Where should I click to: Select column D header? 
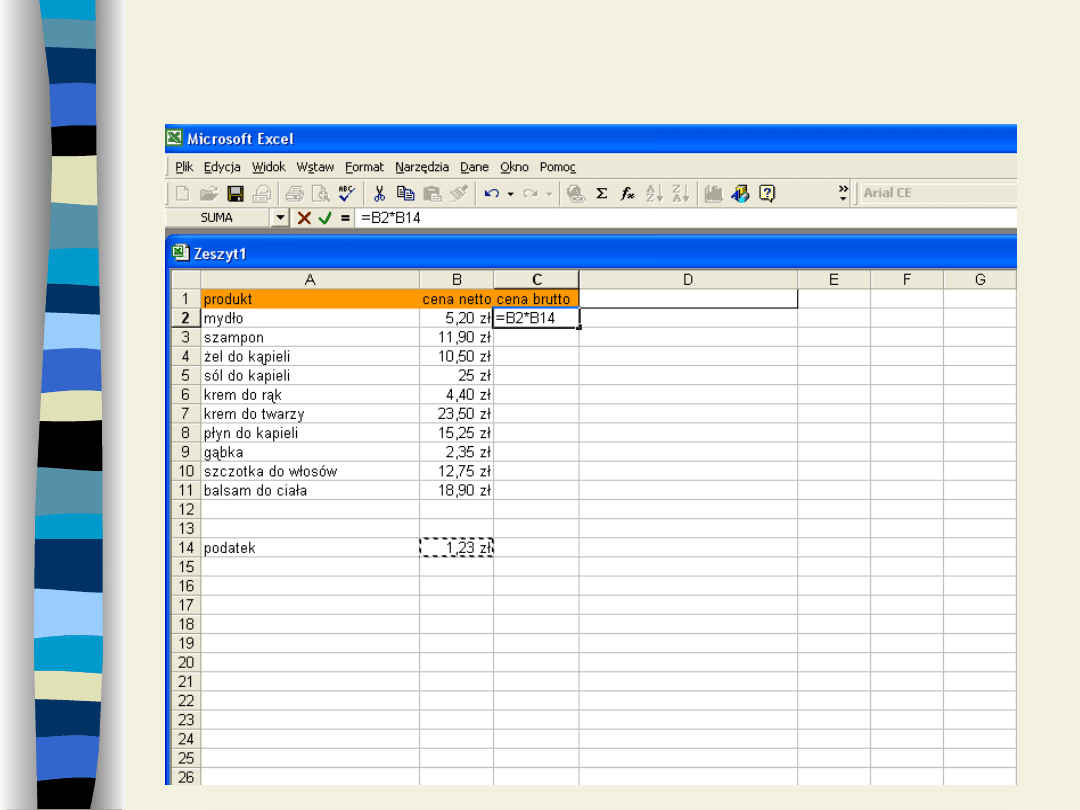pos(688,280)
